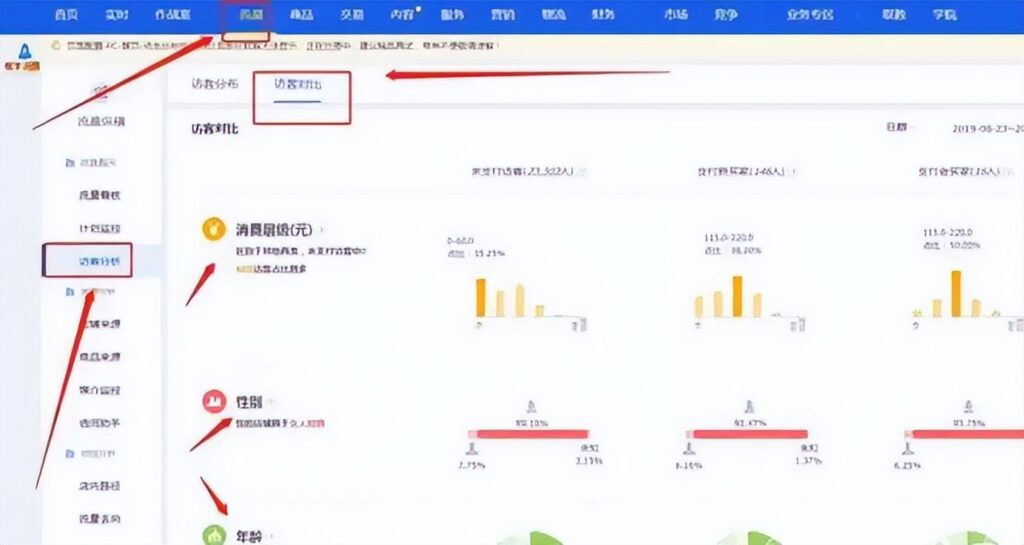Screen dimensions: 1024x545
Task: Click the female icon above 支付老买家 gender bar
Action: point(968,407)
